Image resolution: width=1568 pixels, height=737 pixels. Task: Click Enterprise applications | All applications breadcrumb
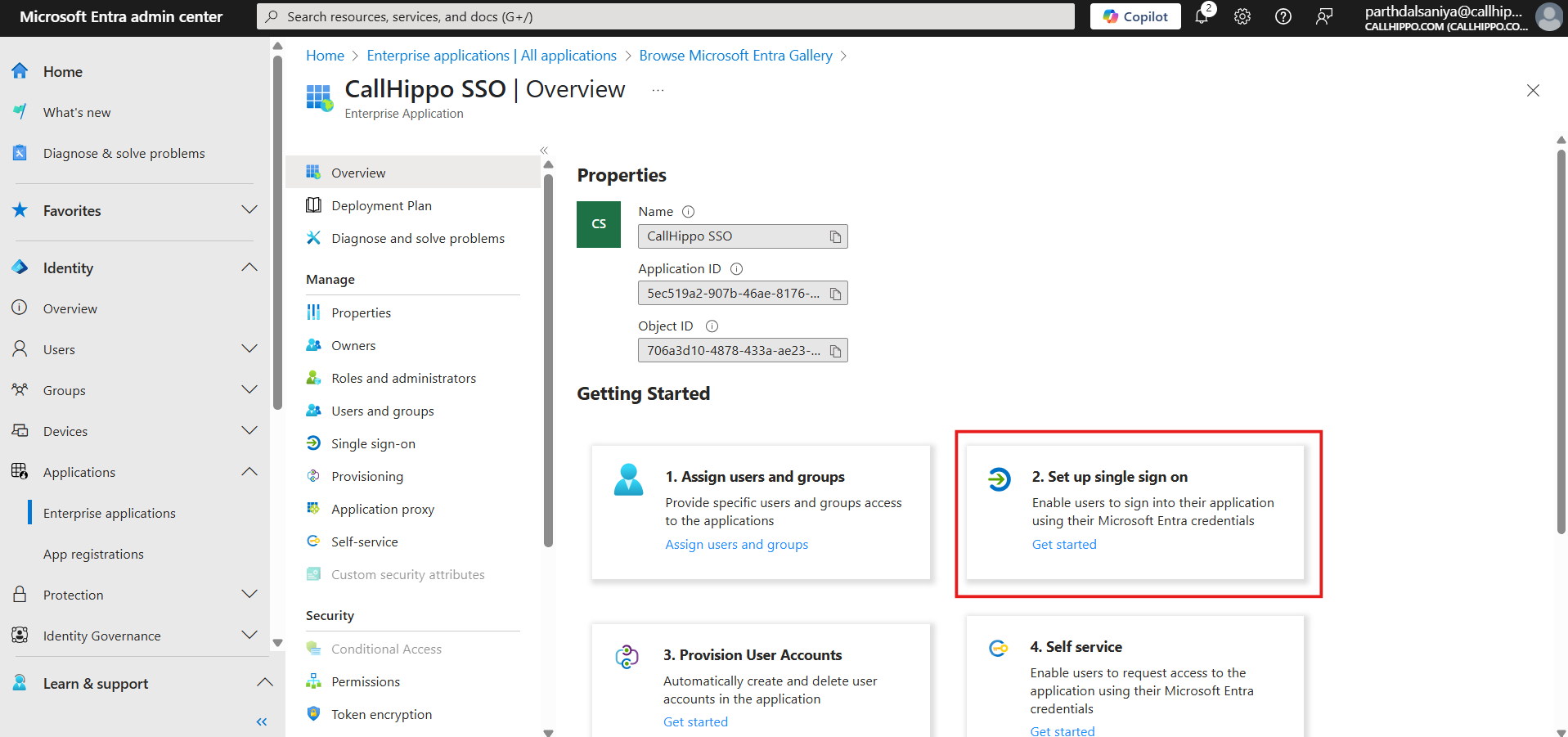coord(492,56)
